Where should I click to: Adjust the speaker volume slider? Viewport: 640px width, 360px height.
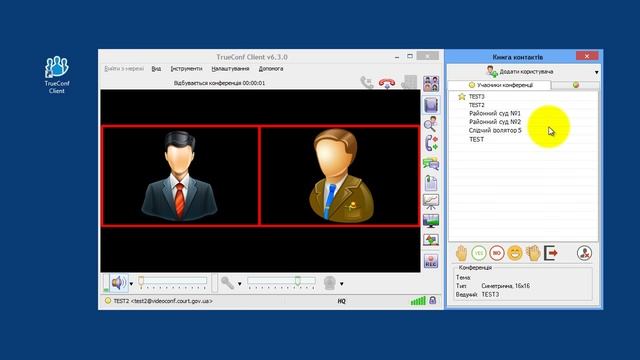tap(173, 281)
